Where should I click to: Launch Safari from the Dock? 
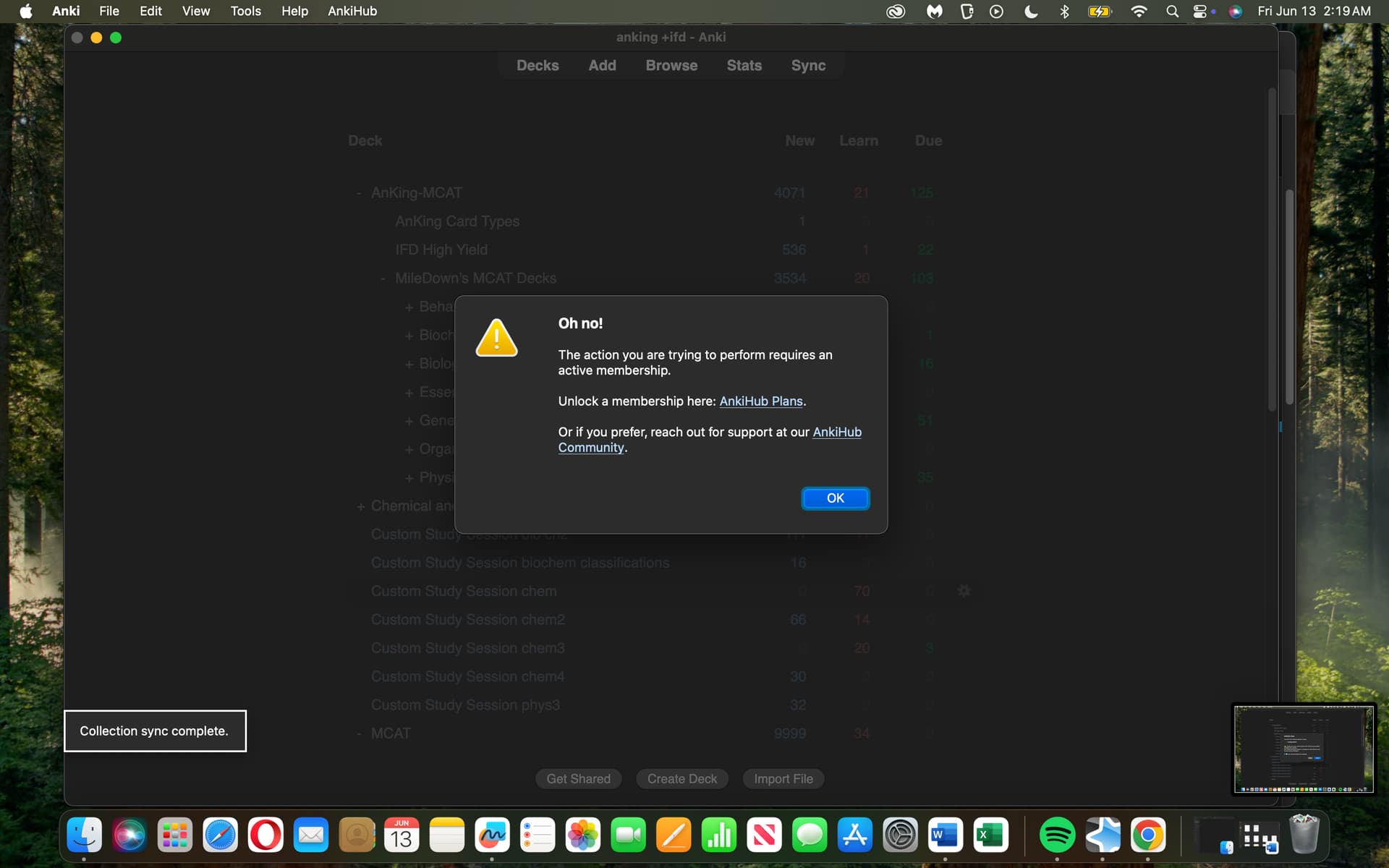pyautogui.click(x=220, y=835)
